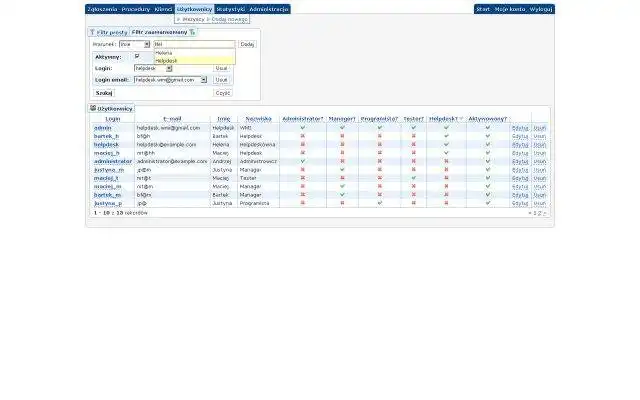The width and height of the screenshot is (640, 400).
Task: Click Edytuj in the admin row
Action: point(520,128)
